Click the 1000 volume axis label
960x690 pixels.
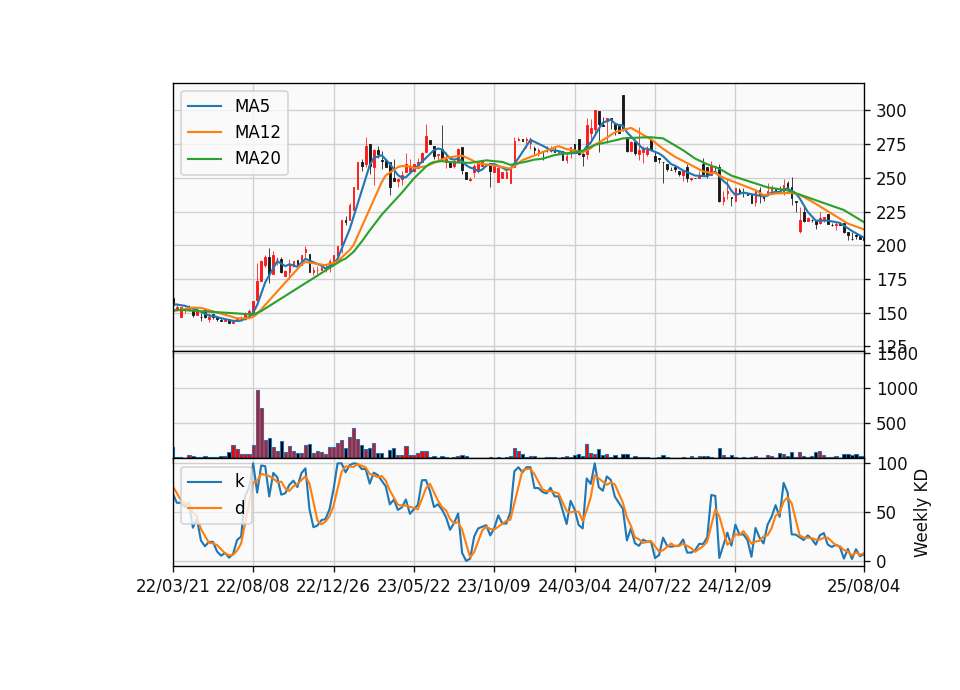tap(897, 389)
